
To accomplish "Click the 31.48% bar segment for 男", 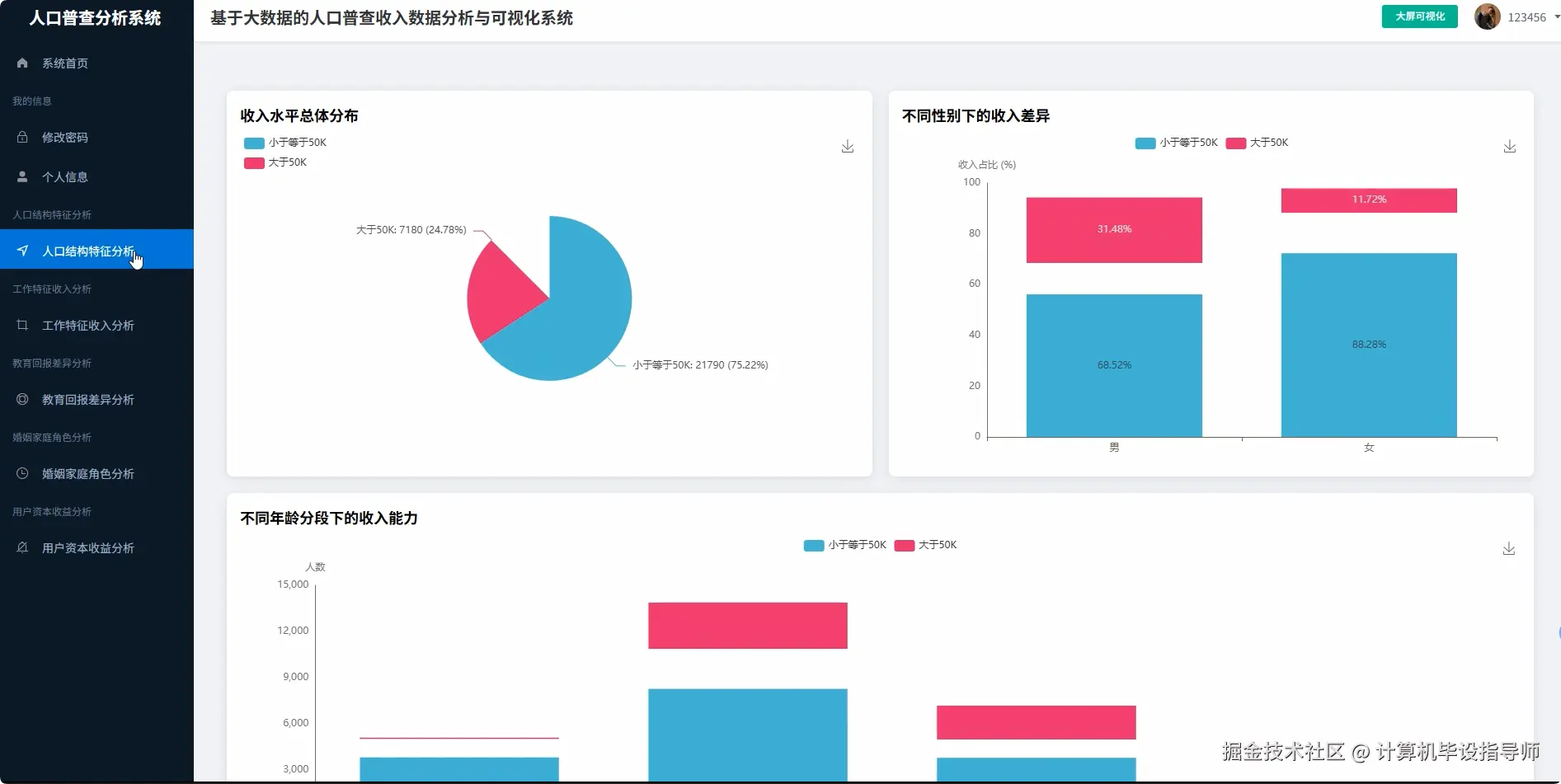I will [x=1114, y=230].
